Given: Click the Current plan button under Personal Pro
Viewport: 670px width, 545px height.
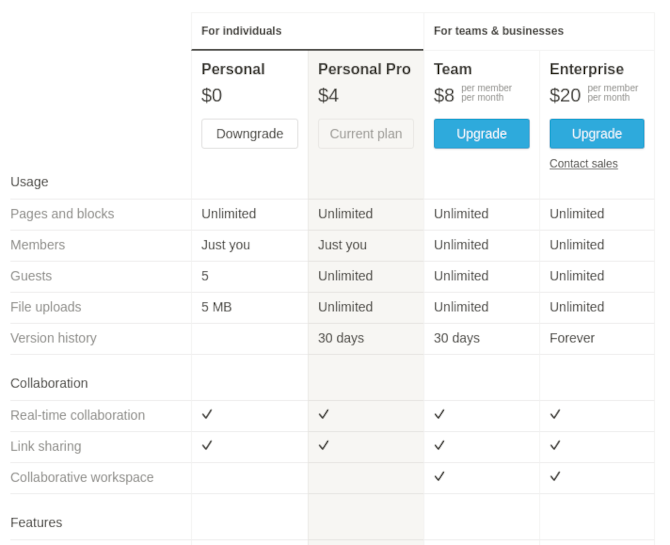Looking at the screenshot, I should pos(365,134).
